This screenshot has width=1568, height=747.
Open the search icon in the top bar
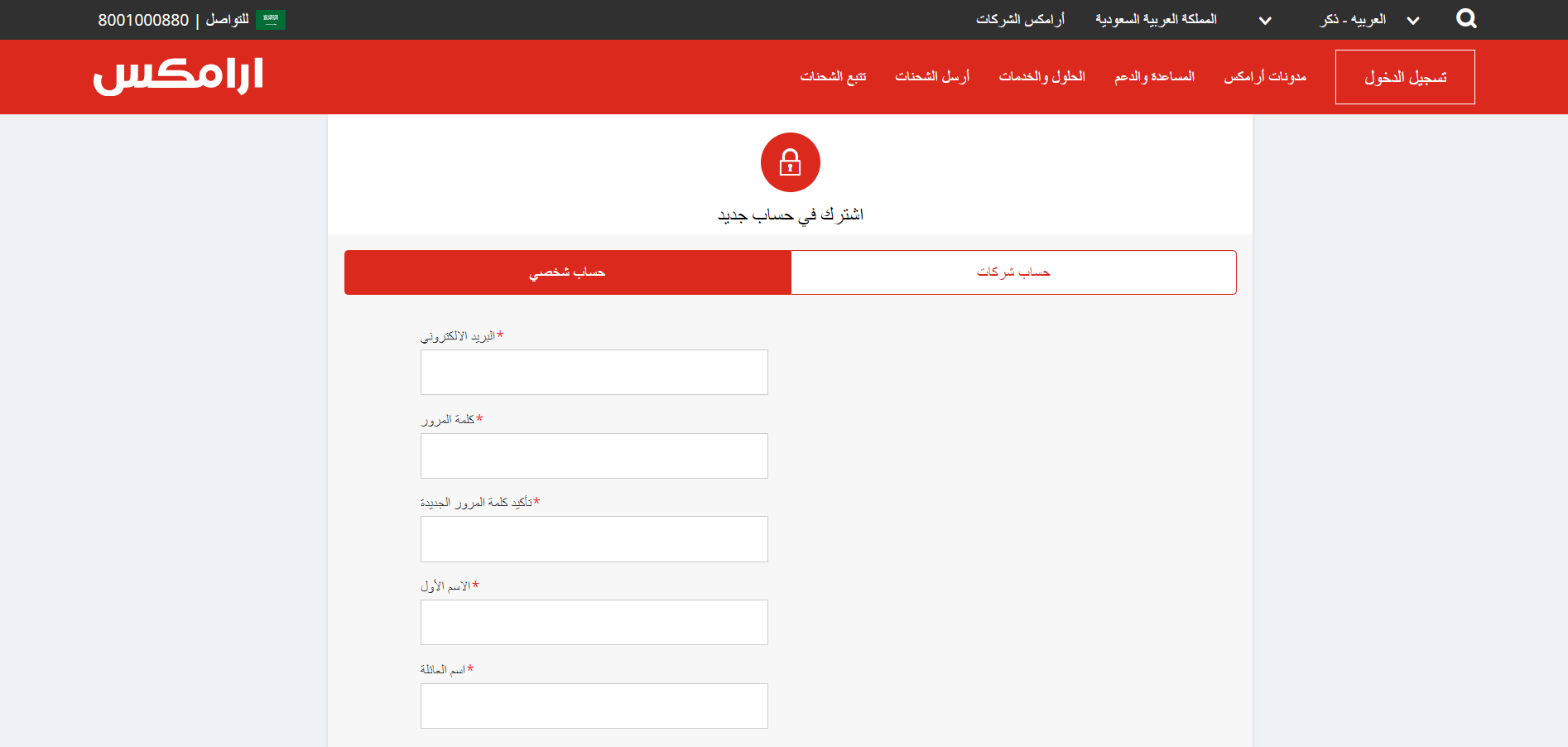1466,18
